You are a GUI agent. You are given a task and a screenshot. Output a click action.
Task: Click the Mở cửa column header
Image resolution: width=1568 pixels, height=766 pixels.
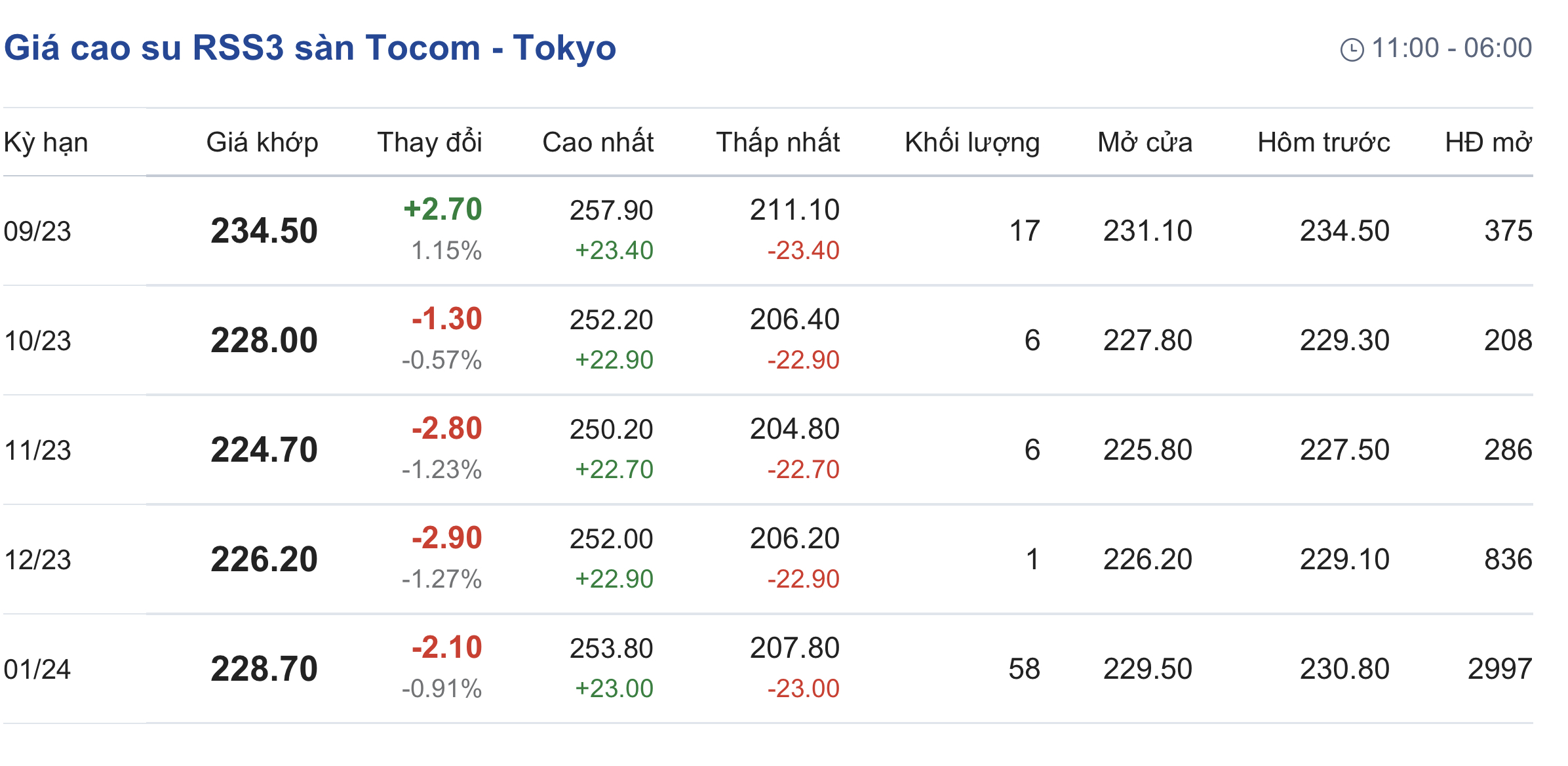click(x=1145, y=142)
